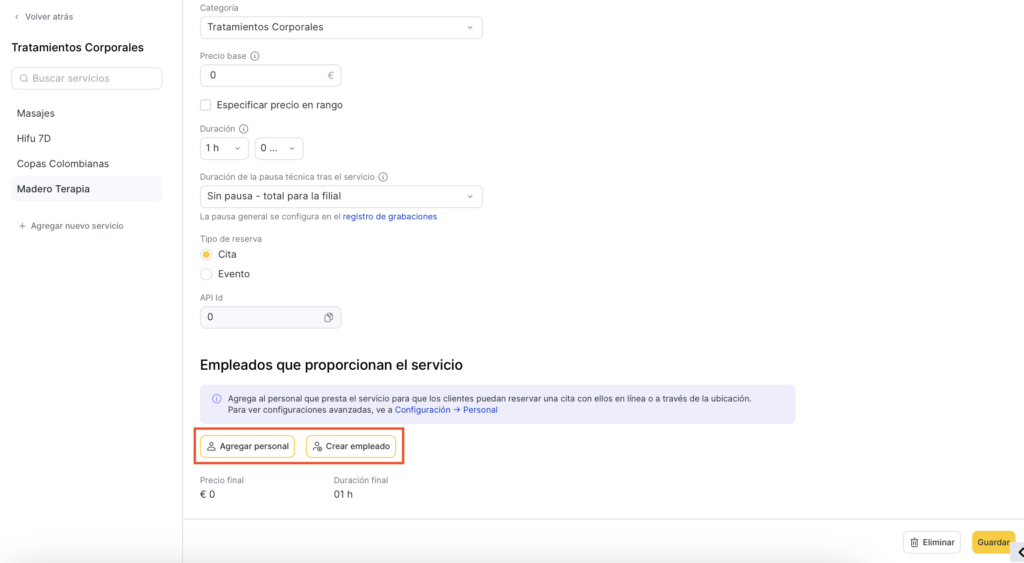Click the Guardar button

pyautogui.click(x=992, y=542)
